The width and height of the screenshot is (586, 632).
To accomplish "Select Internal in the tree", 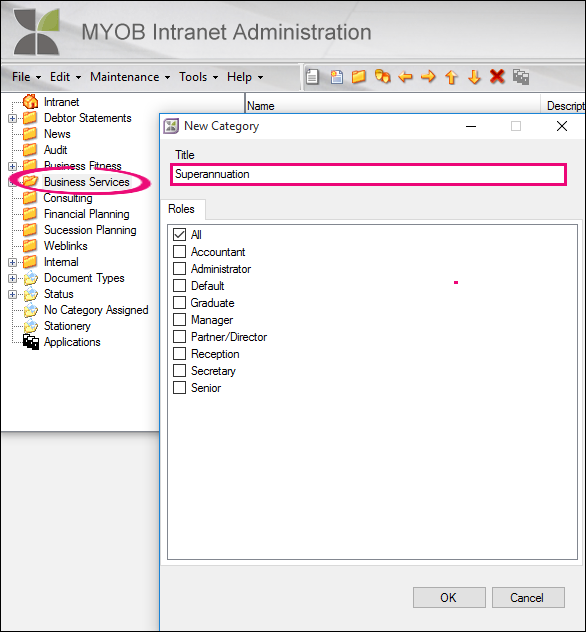I will [61, 262].
